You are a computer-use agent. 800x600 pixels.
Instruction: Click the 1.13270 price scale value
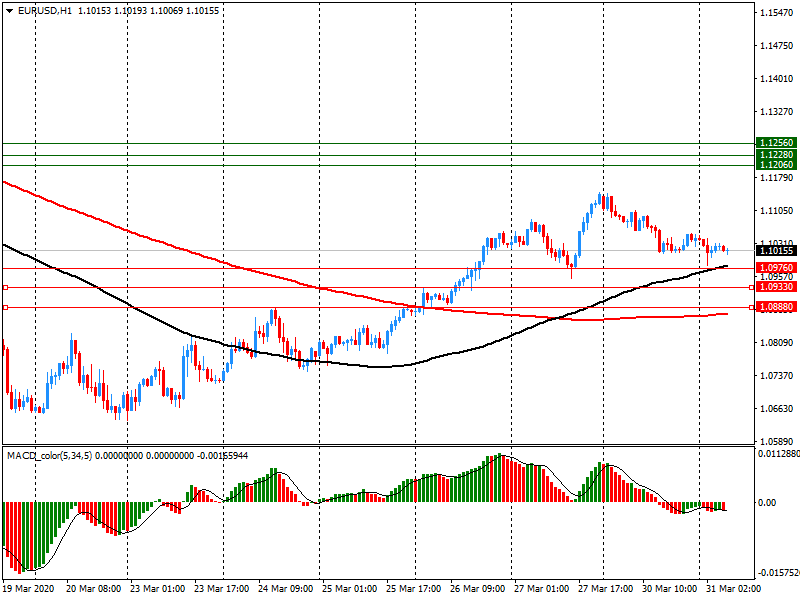[x=777, y=112]
